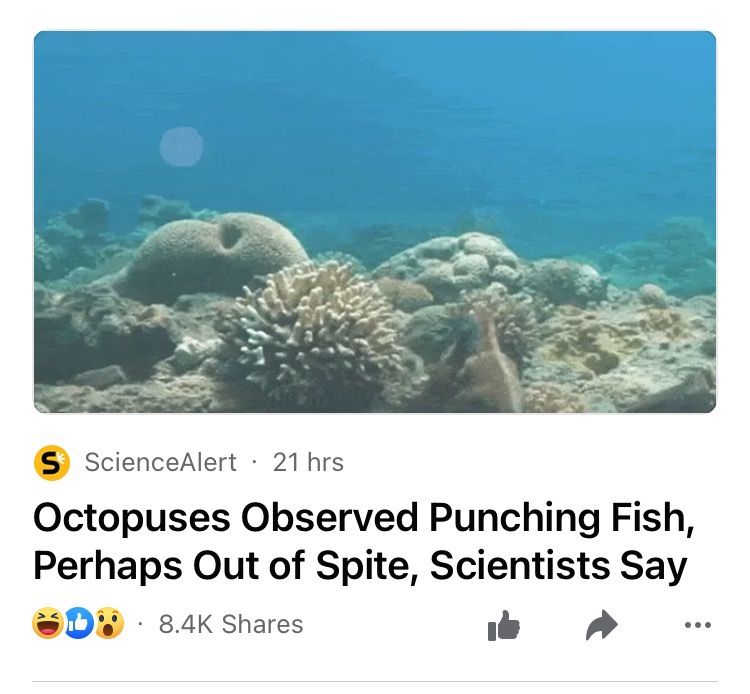Click the Share arrow icon
Viewport: 750px width, 694px height.
pos(602,625)
